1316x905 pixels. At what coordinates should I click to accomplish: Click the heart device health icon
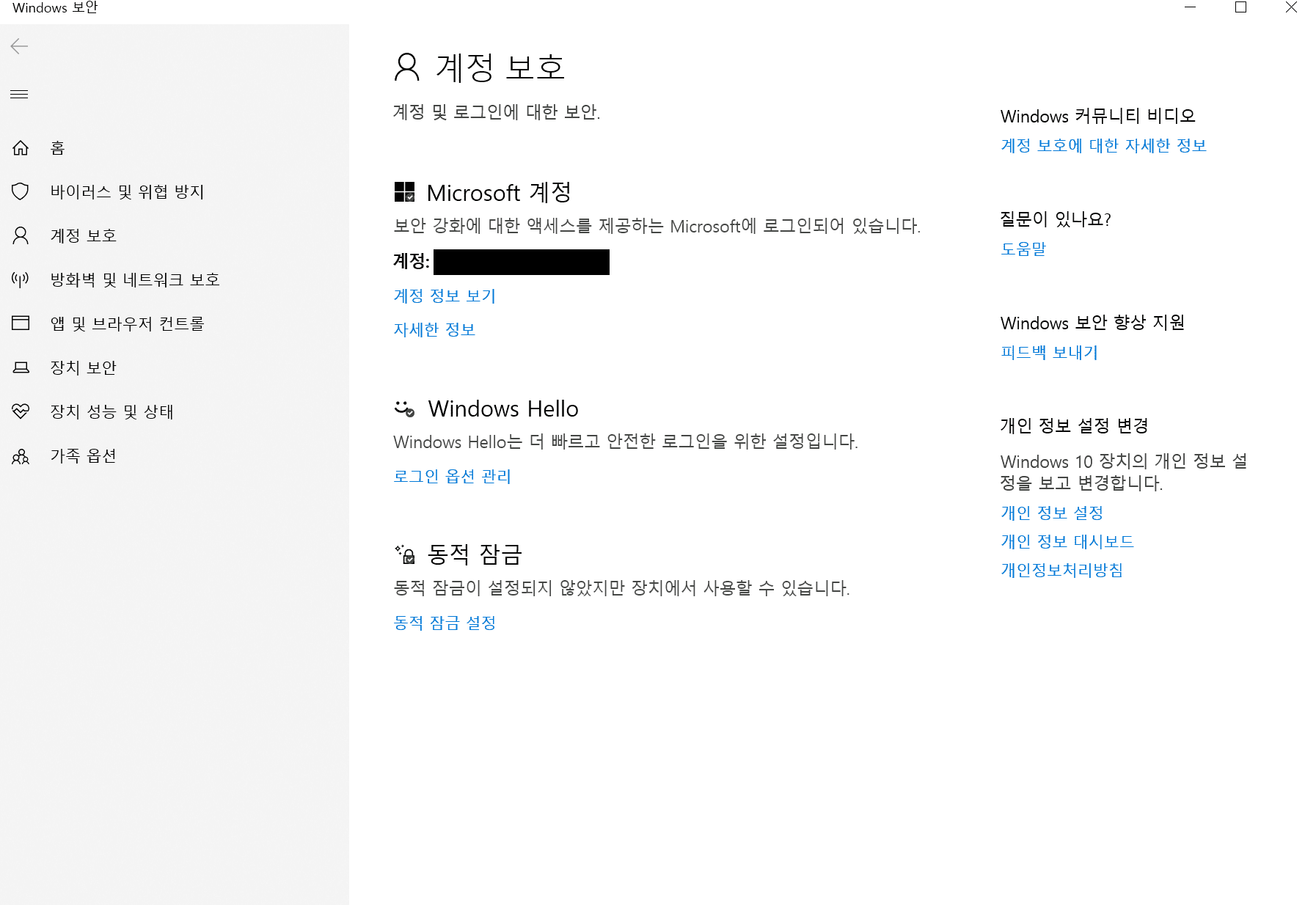[x=21, y=411]
